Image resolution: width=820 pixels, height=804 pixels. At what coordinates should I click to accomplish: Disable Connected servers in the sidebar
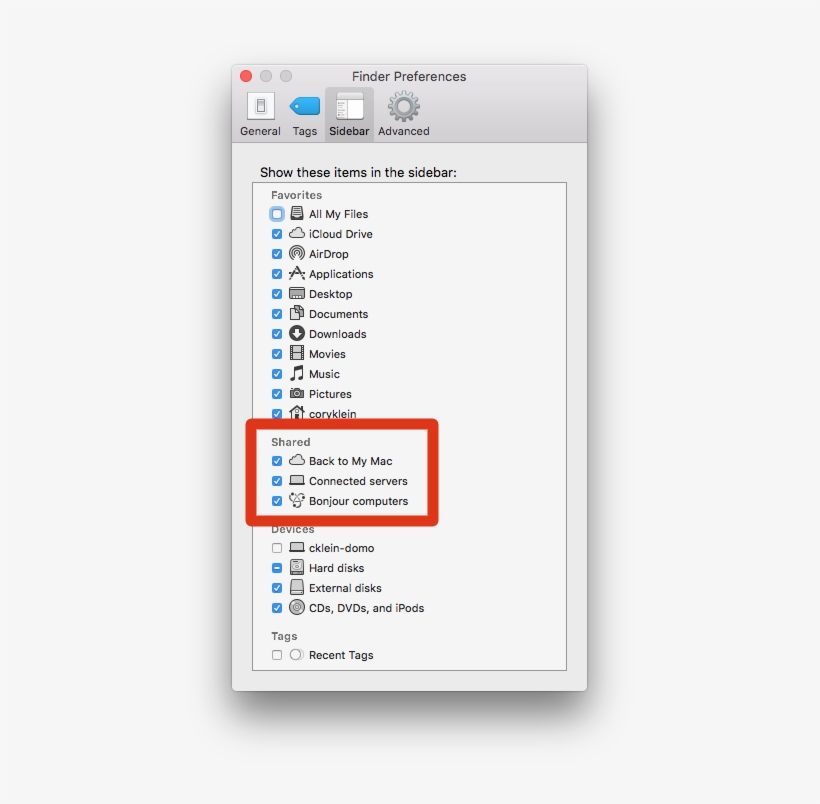tap(277, 481)
